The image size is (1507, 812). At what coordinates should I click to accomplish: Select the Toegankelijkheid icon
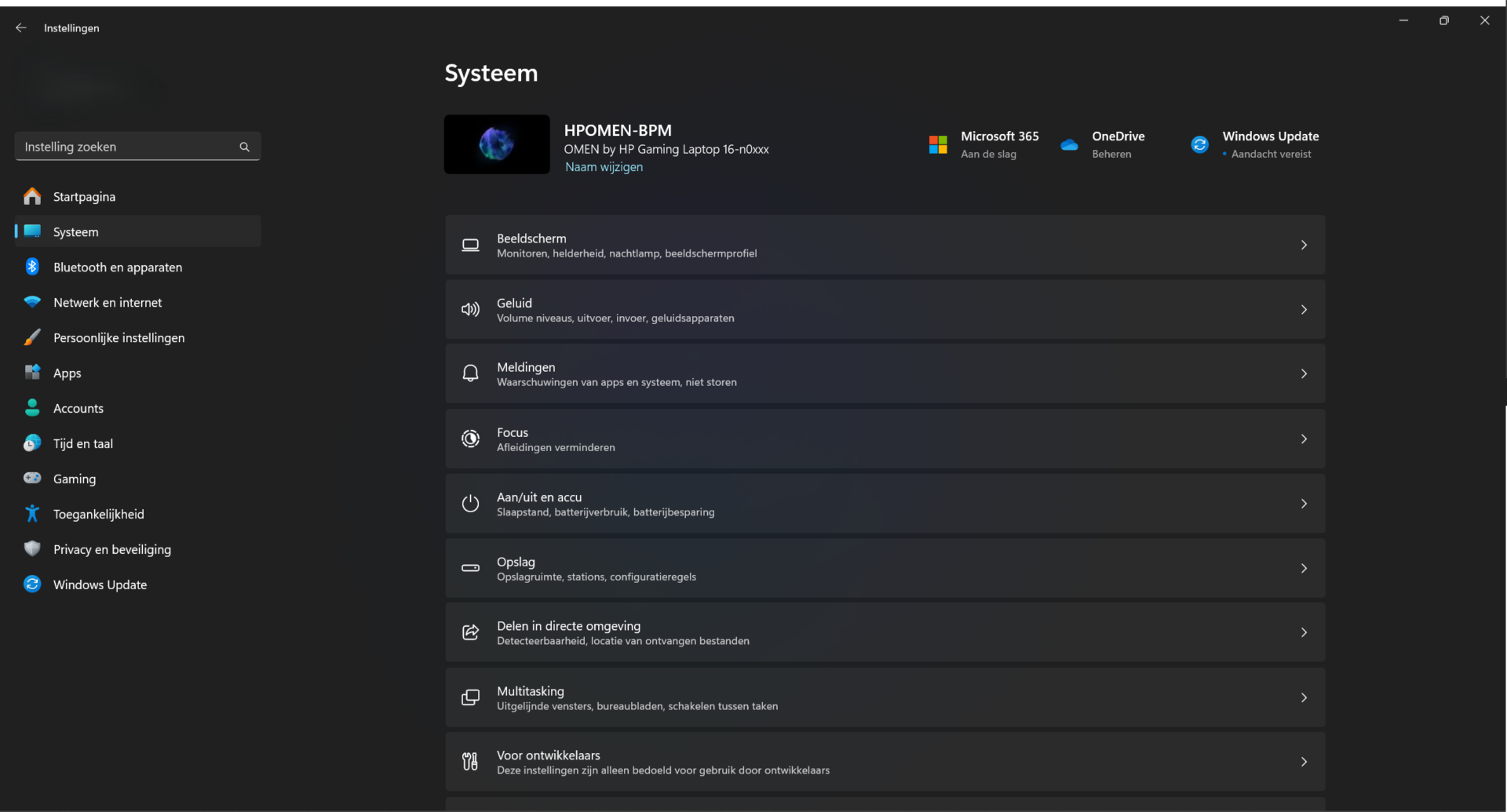point(31,514)
